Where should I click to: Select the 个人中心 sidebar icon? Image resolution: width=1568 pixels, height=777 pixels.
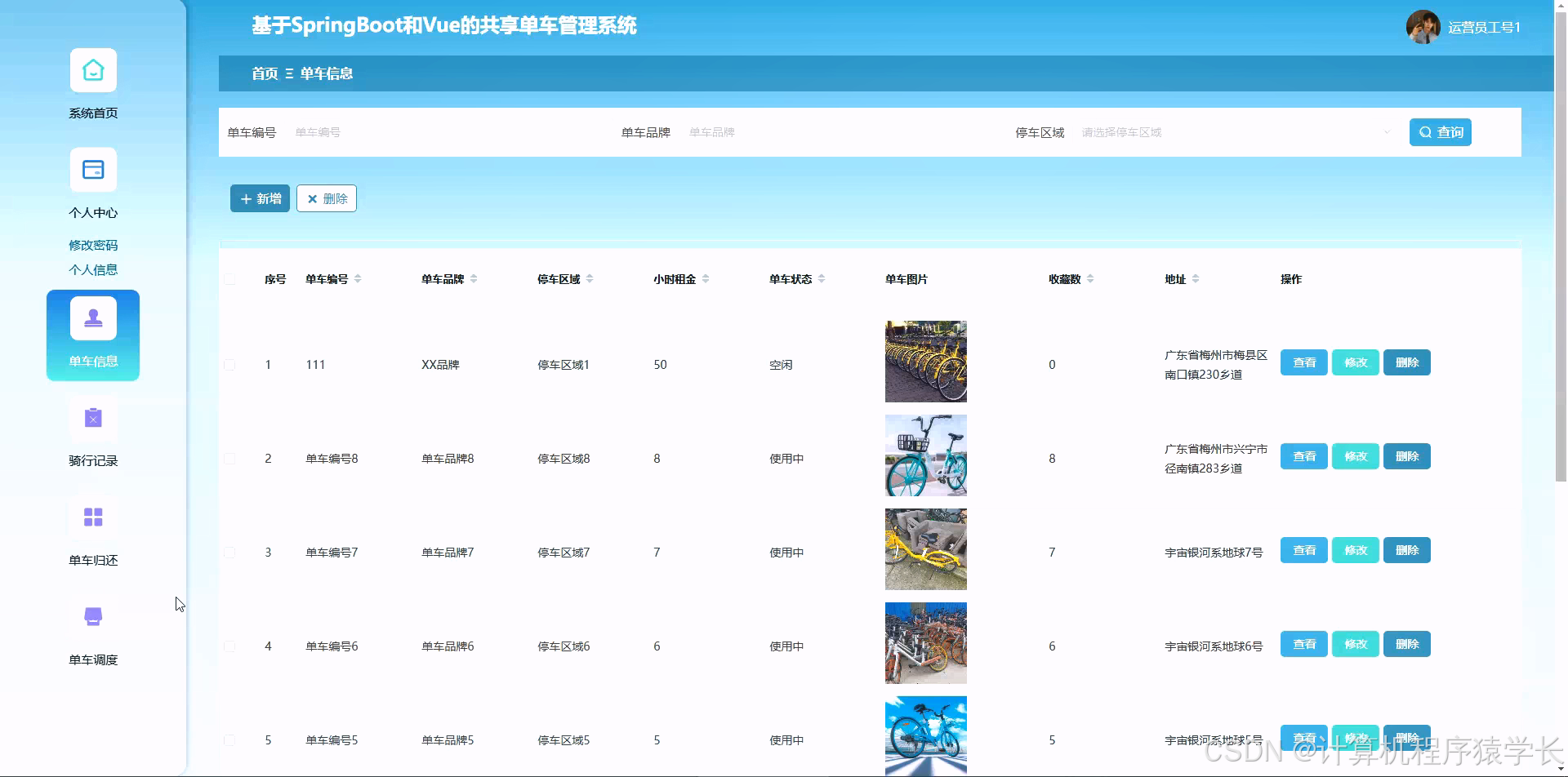pos(92,170)
